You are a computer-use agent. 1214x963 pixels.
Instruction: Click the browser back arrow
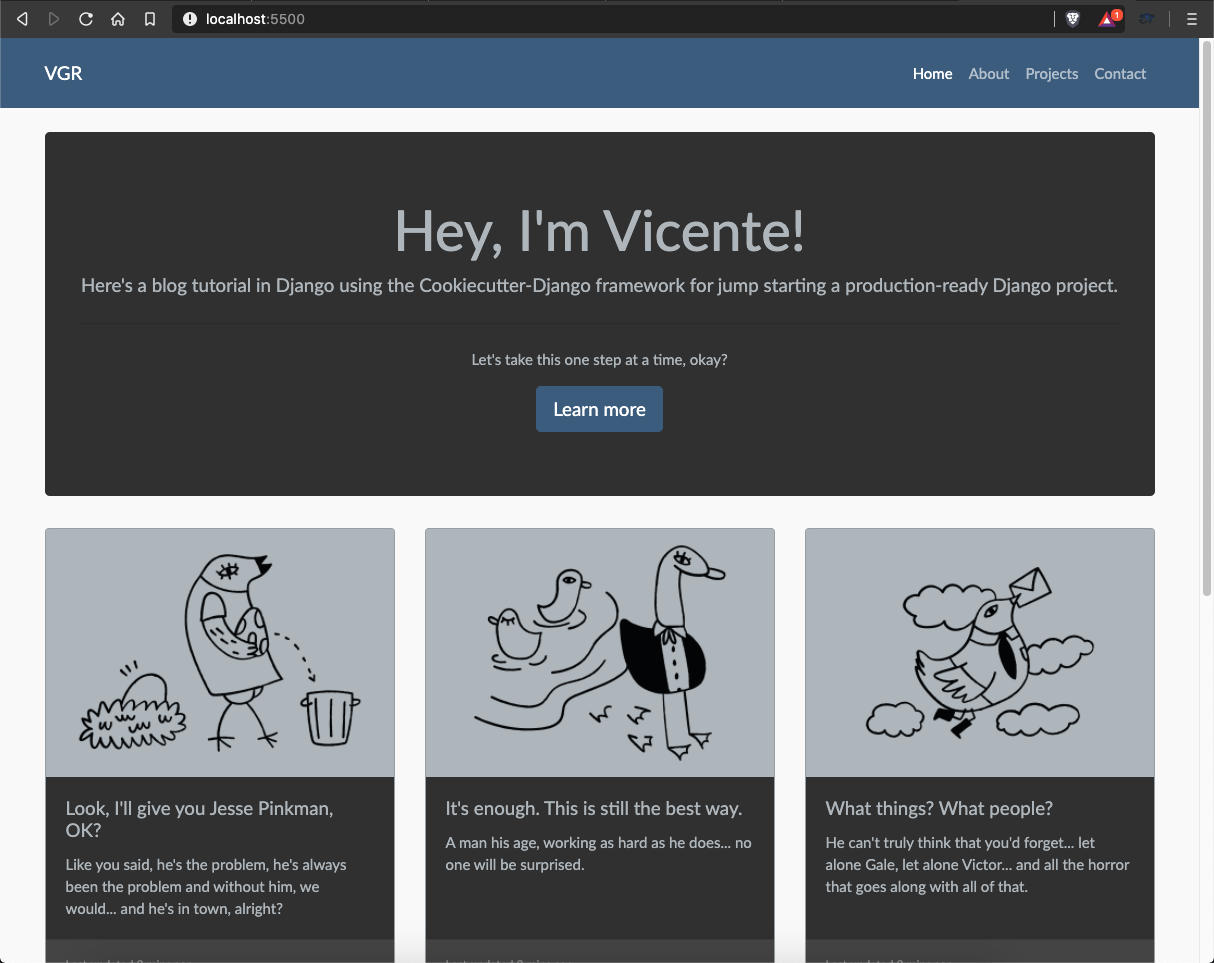(22, 19)
